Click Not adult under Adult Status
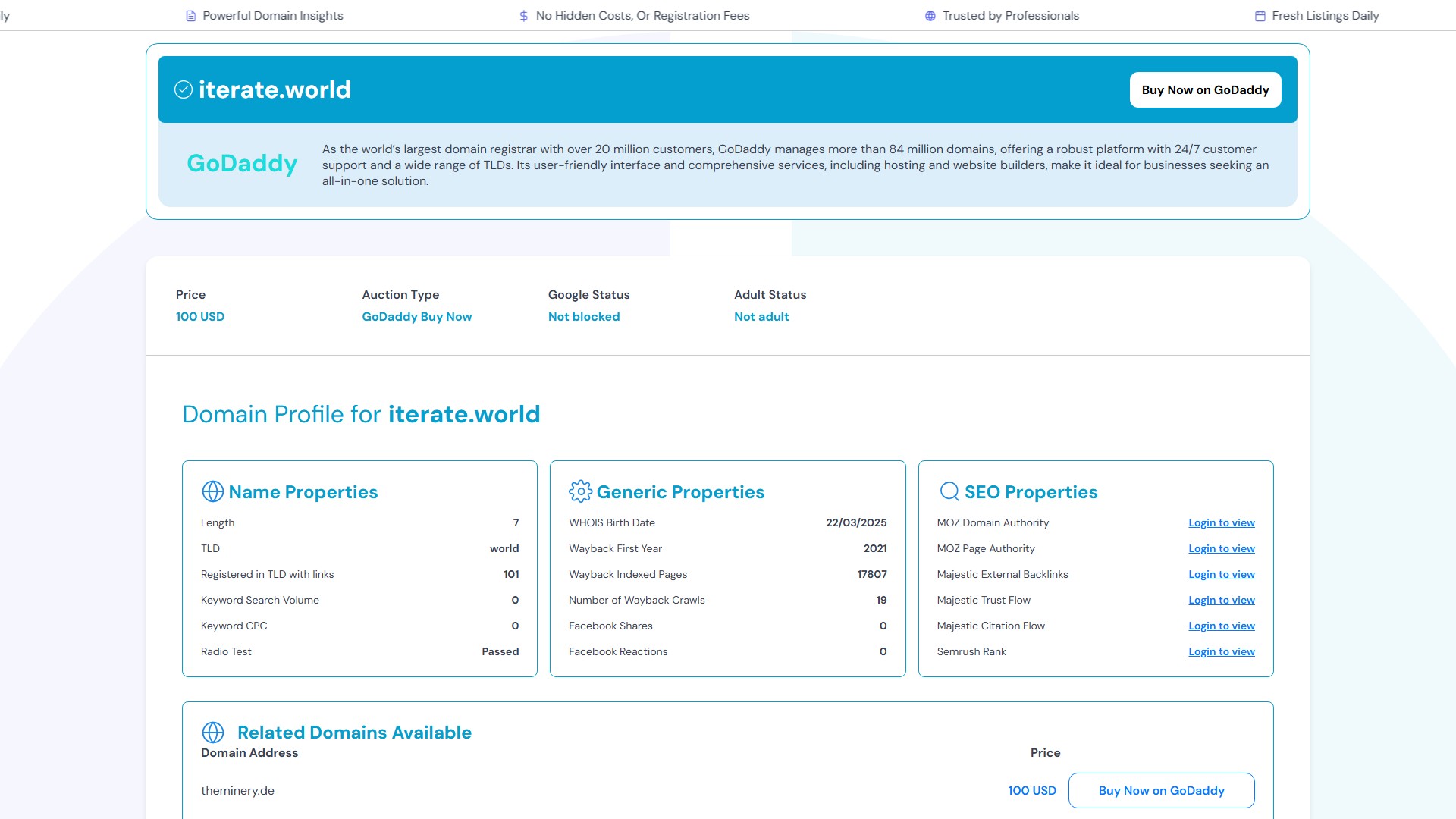The image size is (1456, 819). (x=761, y=316)
